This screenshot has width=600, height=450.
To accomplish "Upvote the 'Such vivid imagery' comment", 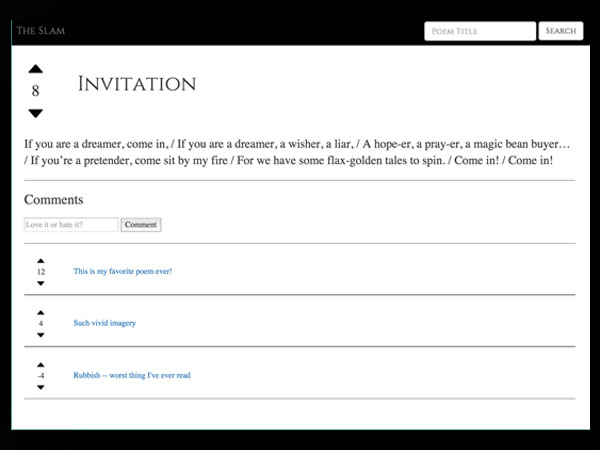I will click(x=41, y=312).
